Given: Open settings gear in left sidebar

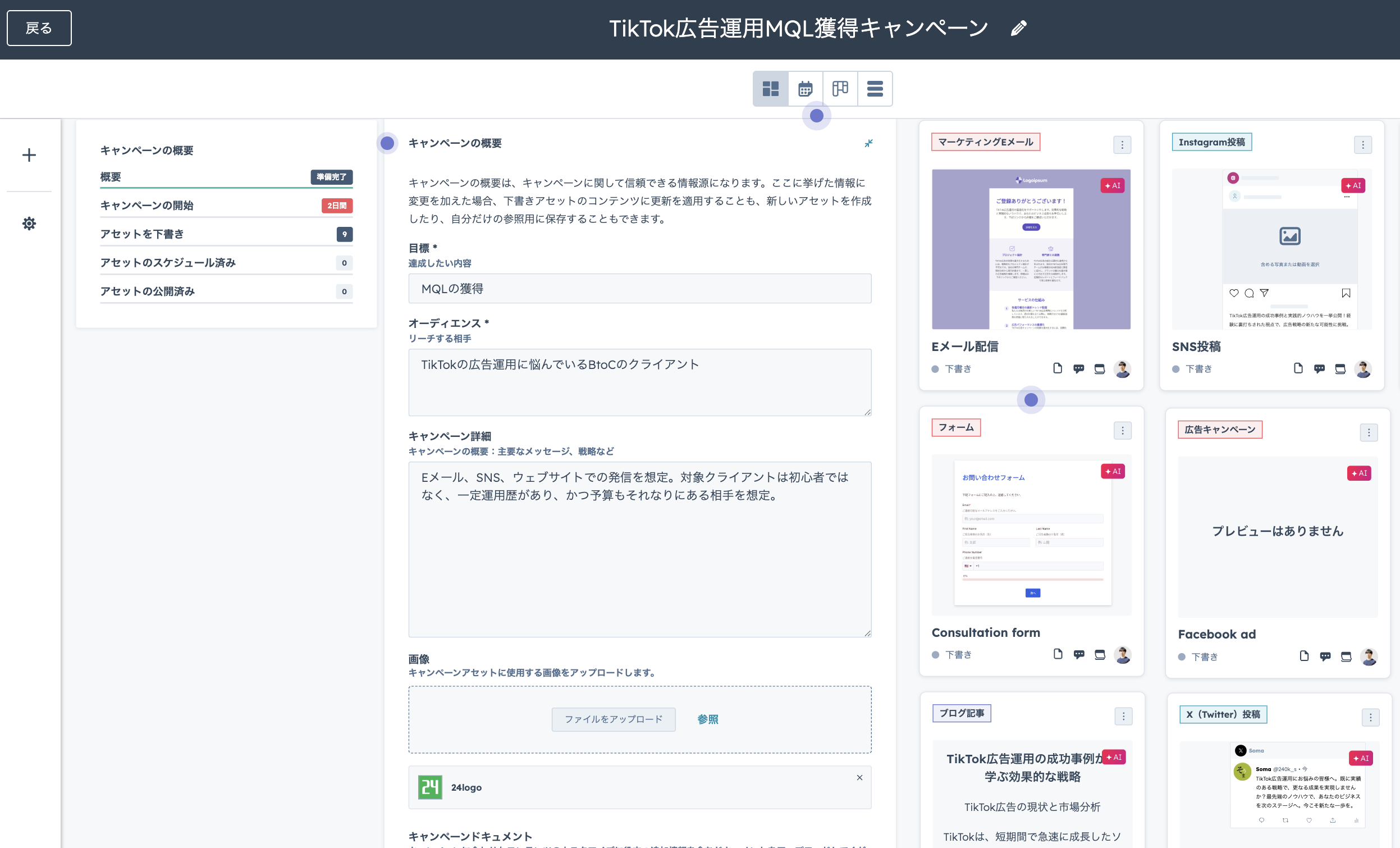Looking at the screenshot, I should pyautogui.click(x=29, y=224).
